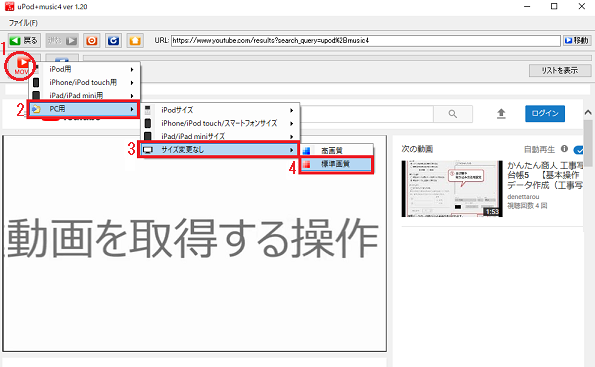This screenshot has width=595, height=367.
Task: Expand the iPodサイズ submenu arrow
Action: [291, 110]
